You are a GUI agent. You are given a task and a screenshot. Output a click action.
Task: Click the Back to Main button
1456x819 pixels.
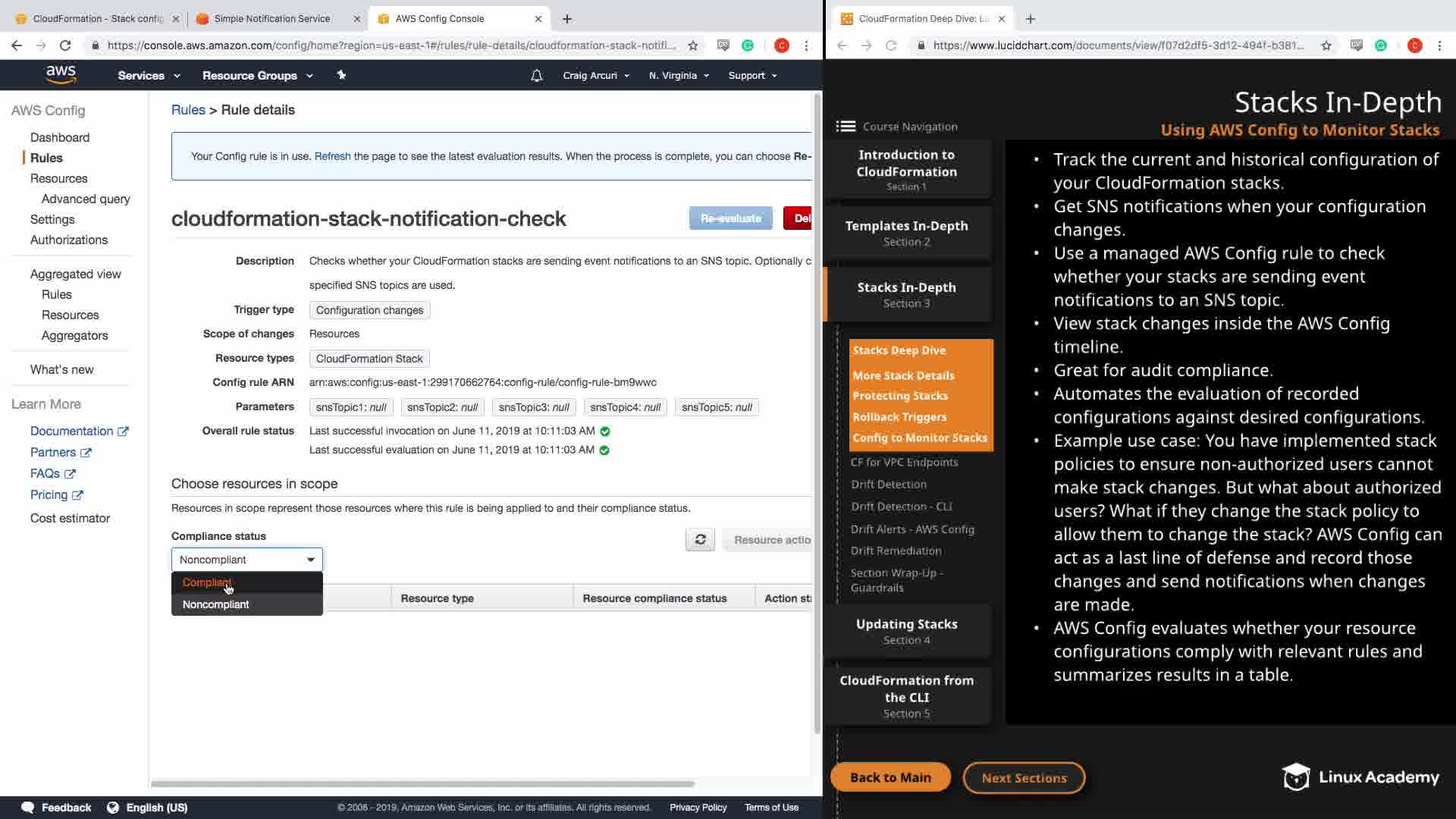click(x=890, y=777)
